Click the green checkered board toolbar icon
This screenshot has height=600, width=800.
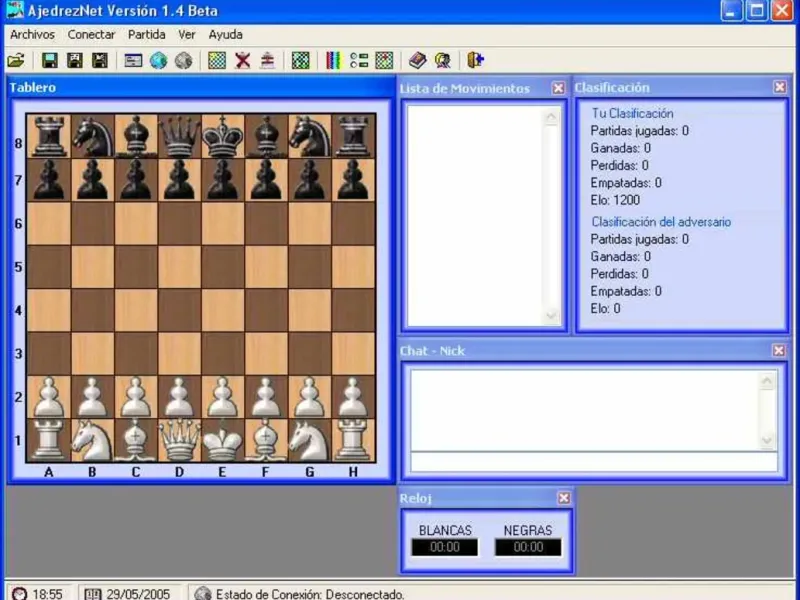click(x=301, y=61)
